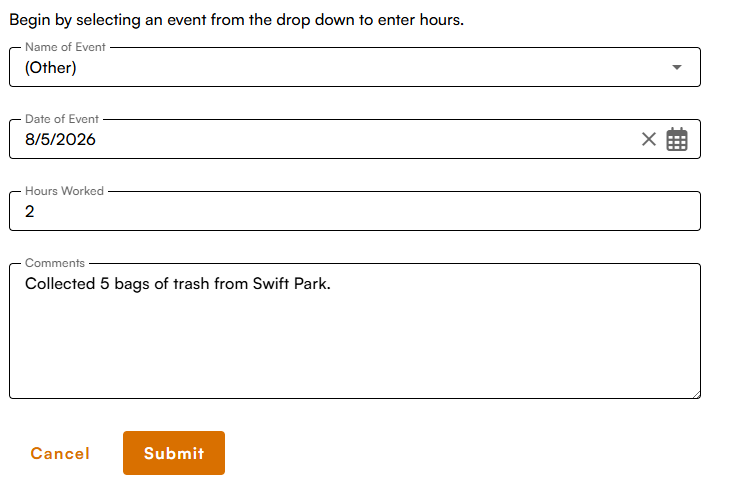The height and width of the screenshot is (484, 741).
Task: Open the calendar date picker icon
Action: tap(677, 139)
